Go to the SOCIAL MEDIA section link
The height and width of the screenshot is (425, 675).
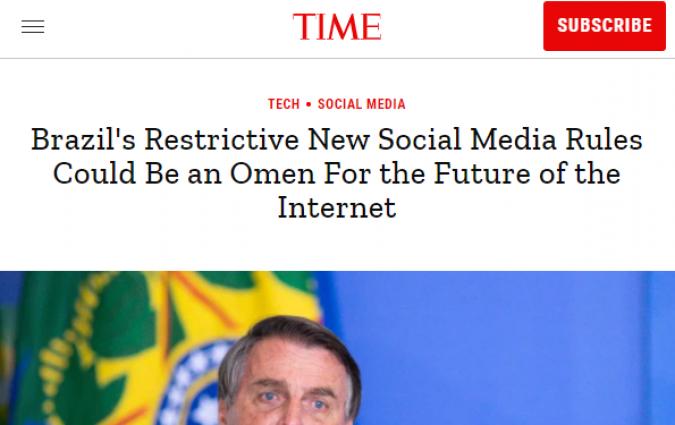361,104
